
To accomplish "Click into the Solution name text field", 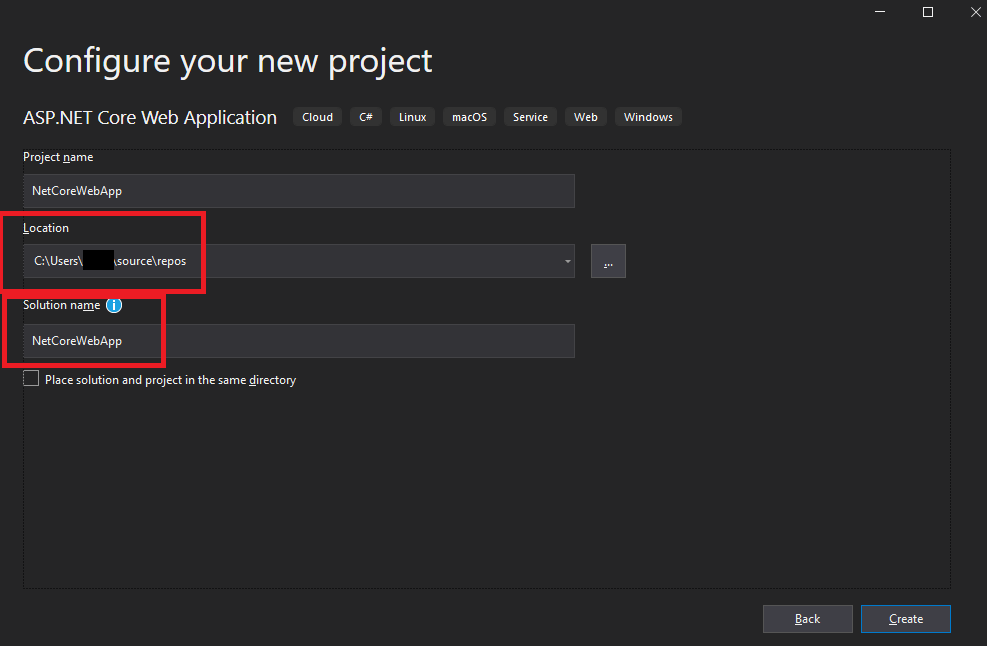I will tap(298, 341).
